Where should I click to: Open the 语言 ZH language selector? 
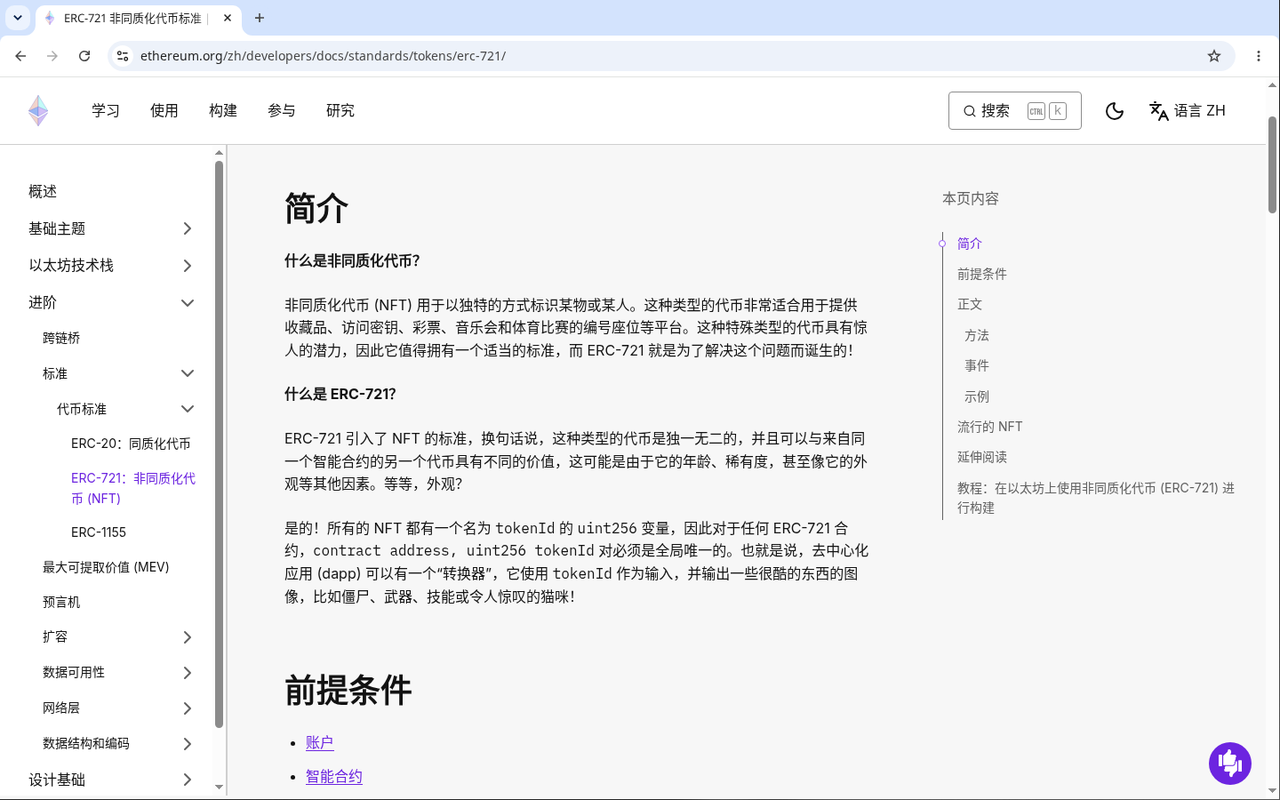pos(1187,111)
